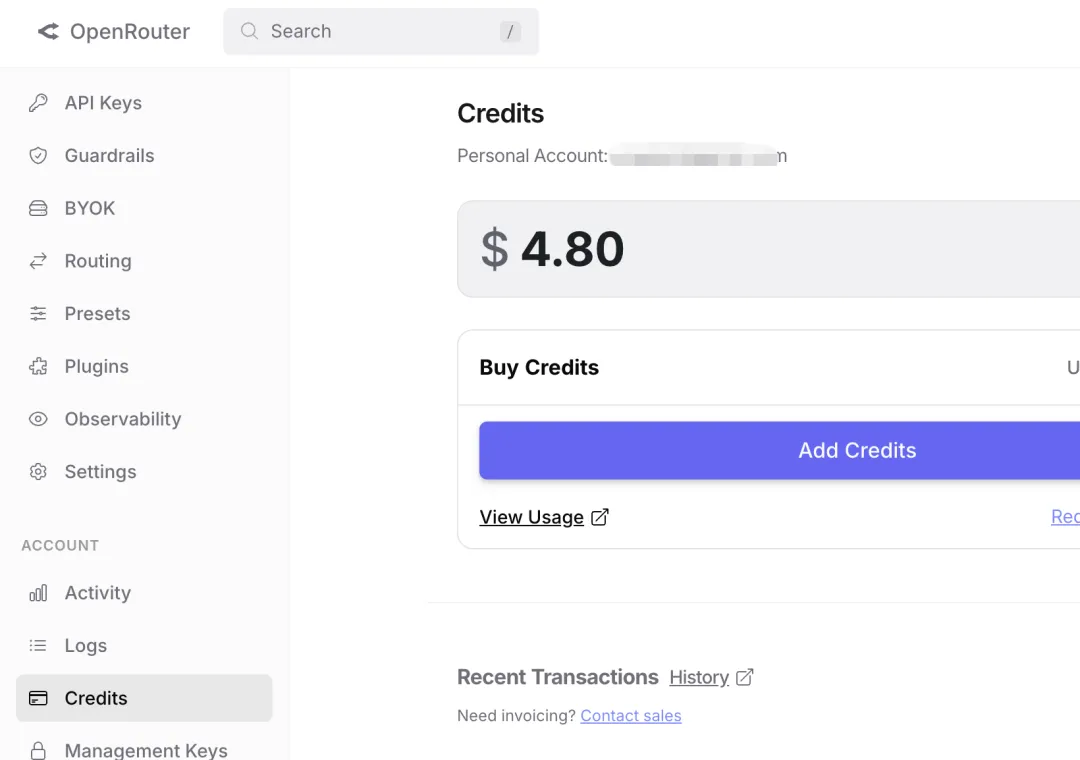Open the View Usage link
Viewport: 1080px width, 760px height.
(531, 517)
